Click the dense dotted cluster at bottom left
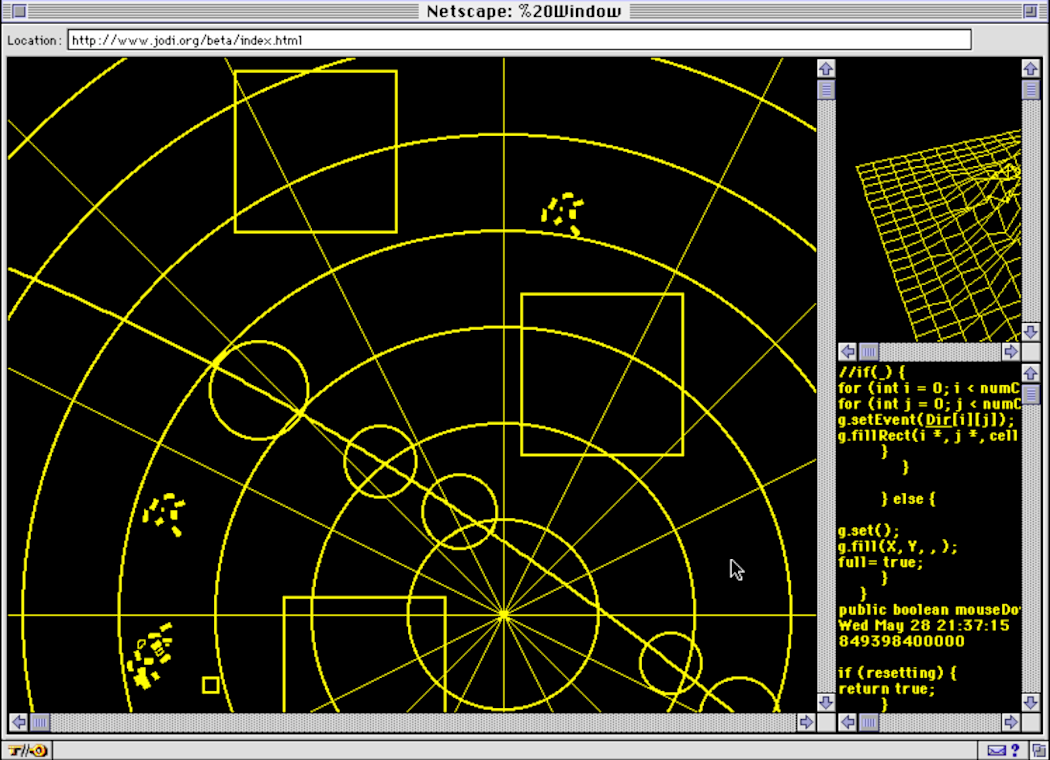1050x760 pixels. (150, 656)
